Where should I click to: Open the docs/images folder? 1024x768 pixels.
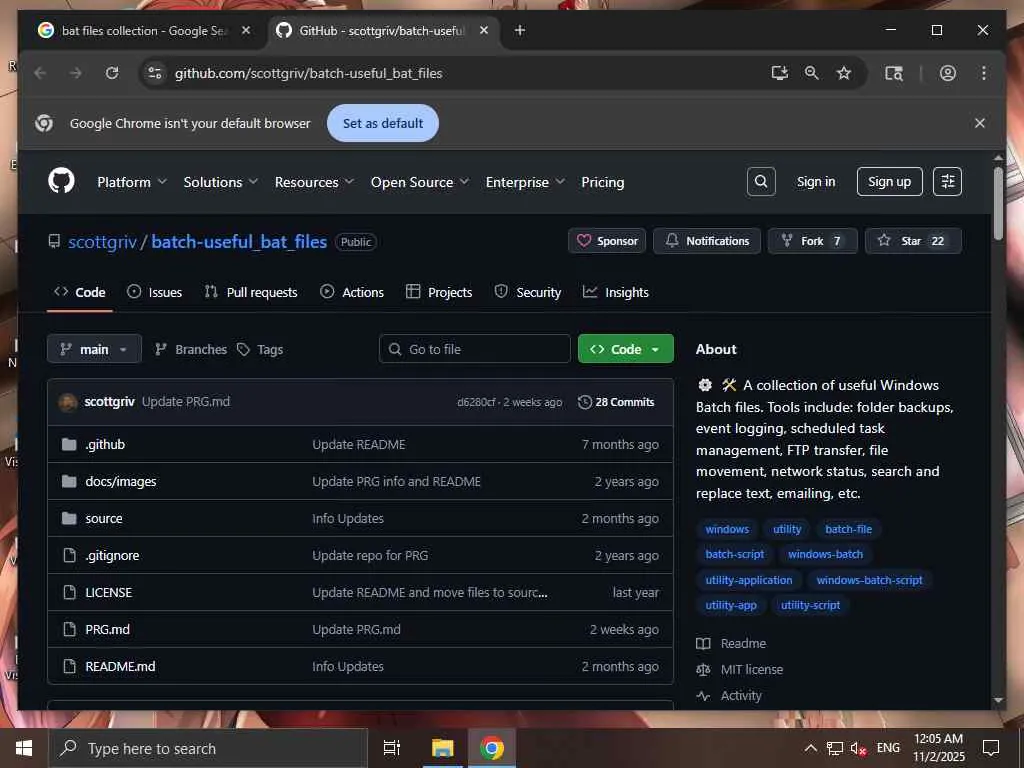(x=121, y=482)
